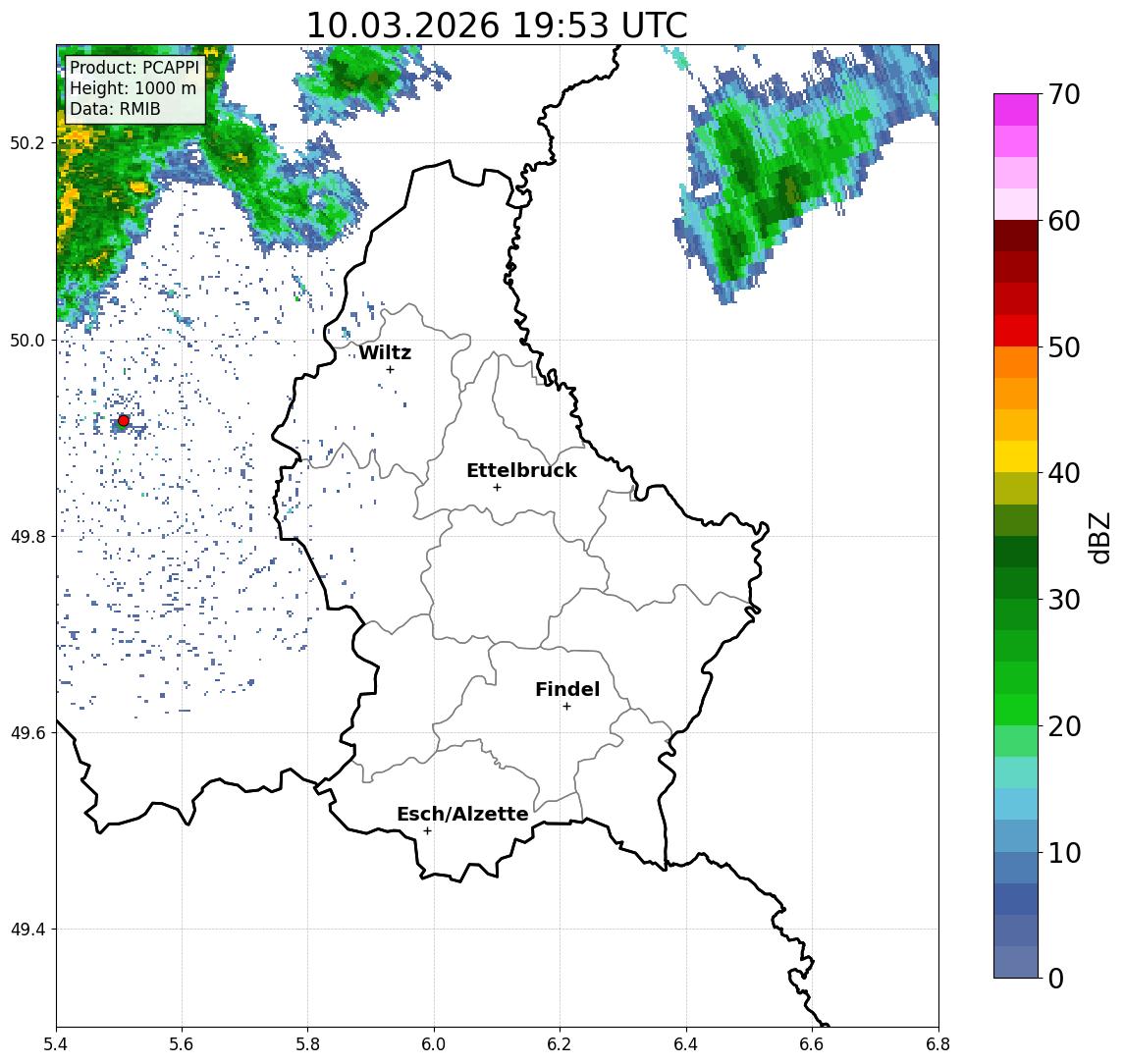Click the latitude axis label '49.8'
This screenshot has width=1124, height=1064.
coord(27,536)
